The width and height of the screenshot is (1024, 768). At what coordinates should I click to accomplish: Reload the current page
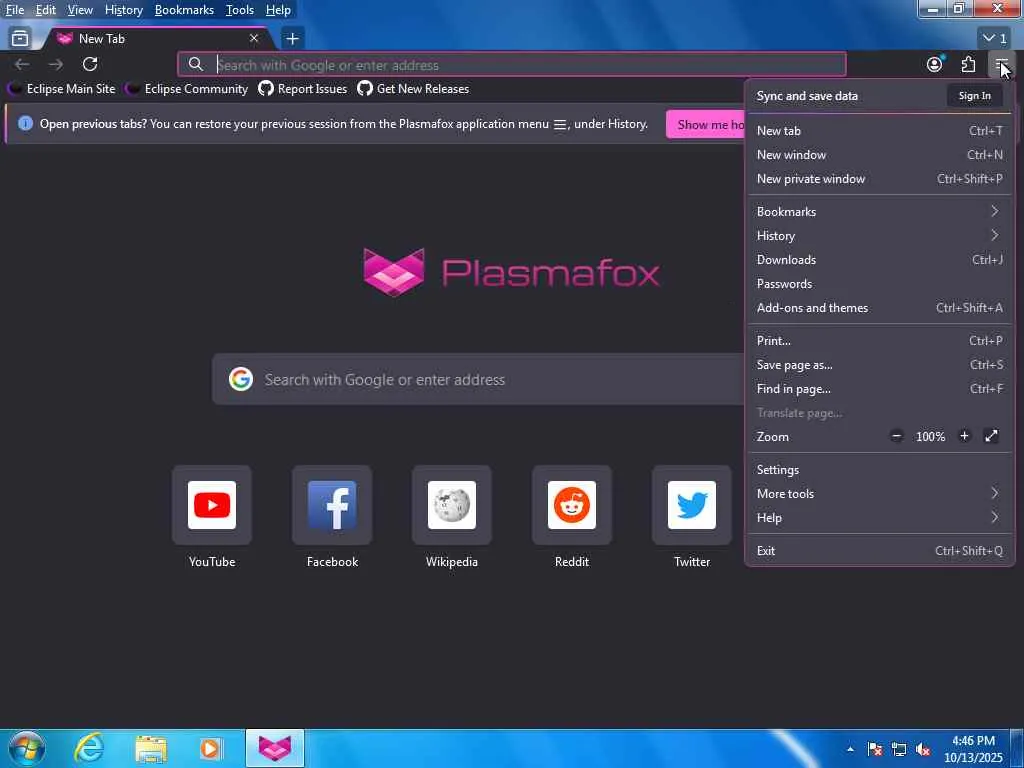pyautogui.click(x=90, y=64)
